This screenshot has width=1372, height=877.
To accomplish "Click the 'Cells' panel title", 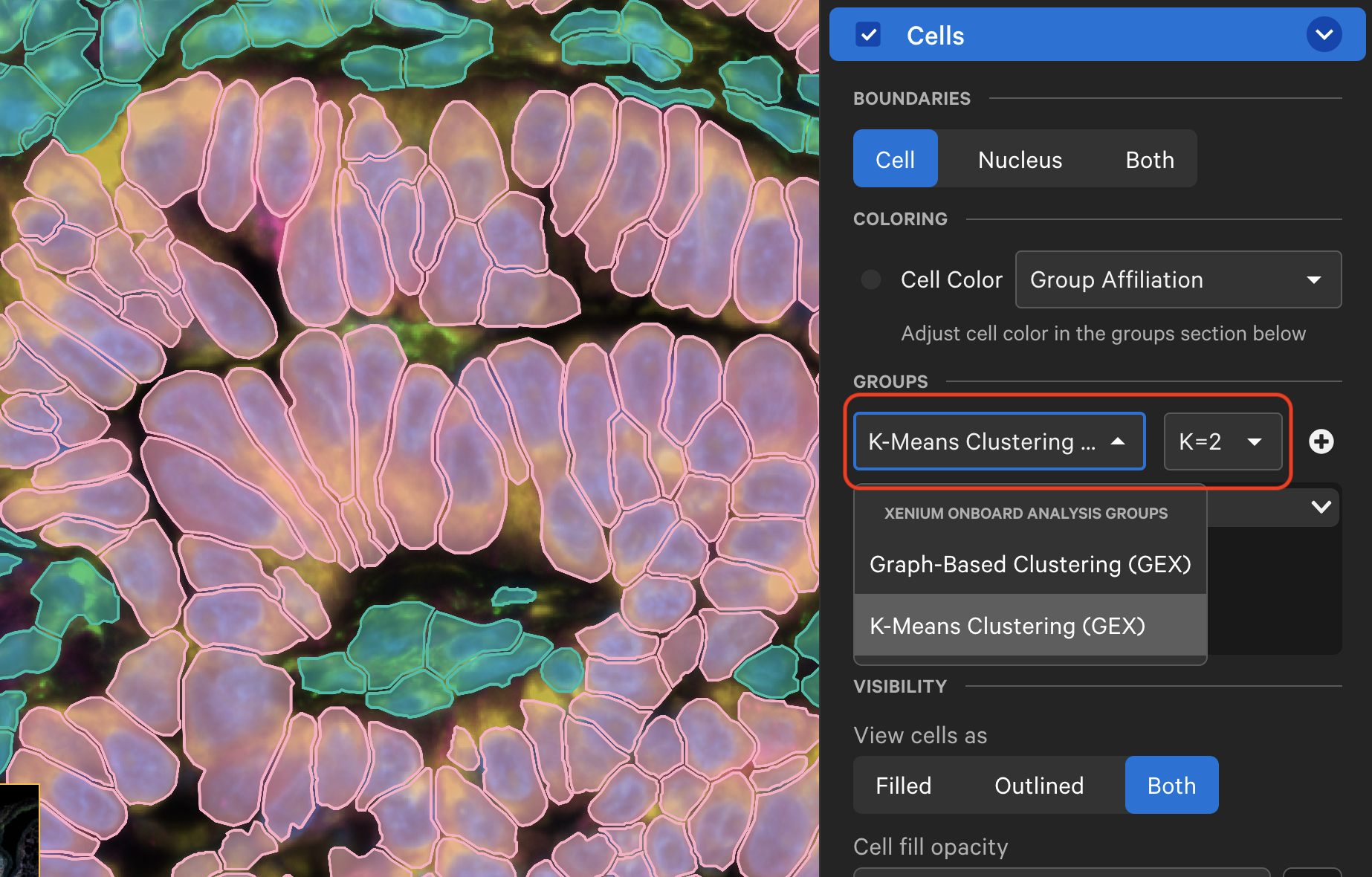I will 935,36.
